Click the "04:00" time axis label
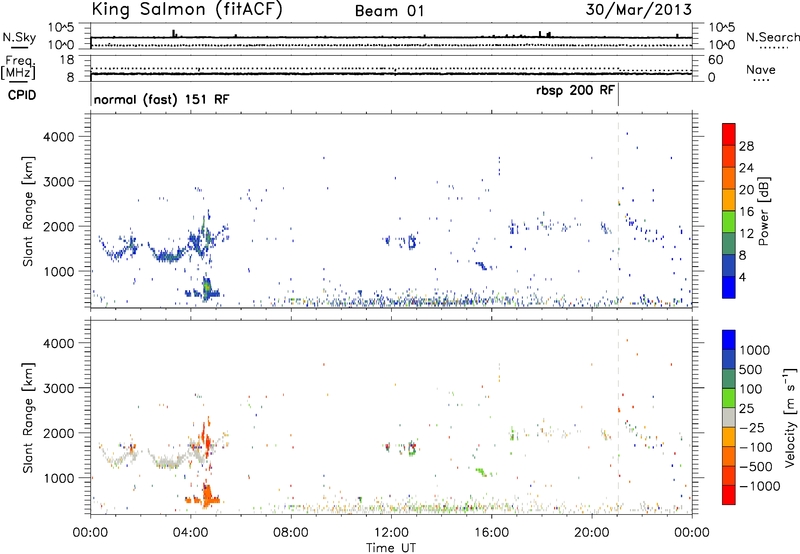The height and width of the screenshot is (554, 800). (x=191, y=533)
